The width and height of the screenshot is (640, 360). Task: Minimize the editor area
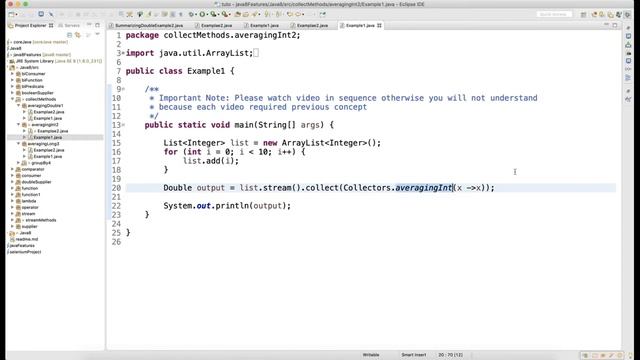tap(606, 25)
